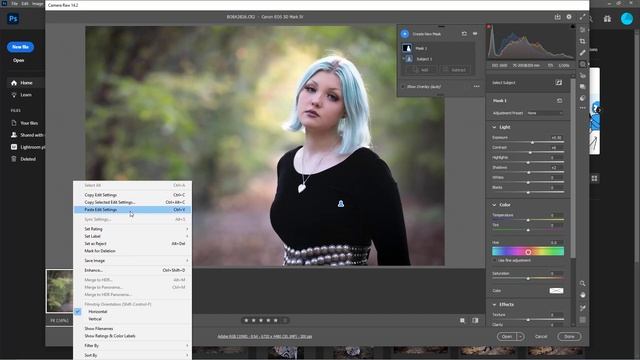
Task: Choose Enhance from context menu
Action: point(132,270)
